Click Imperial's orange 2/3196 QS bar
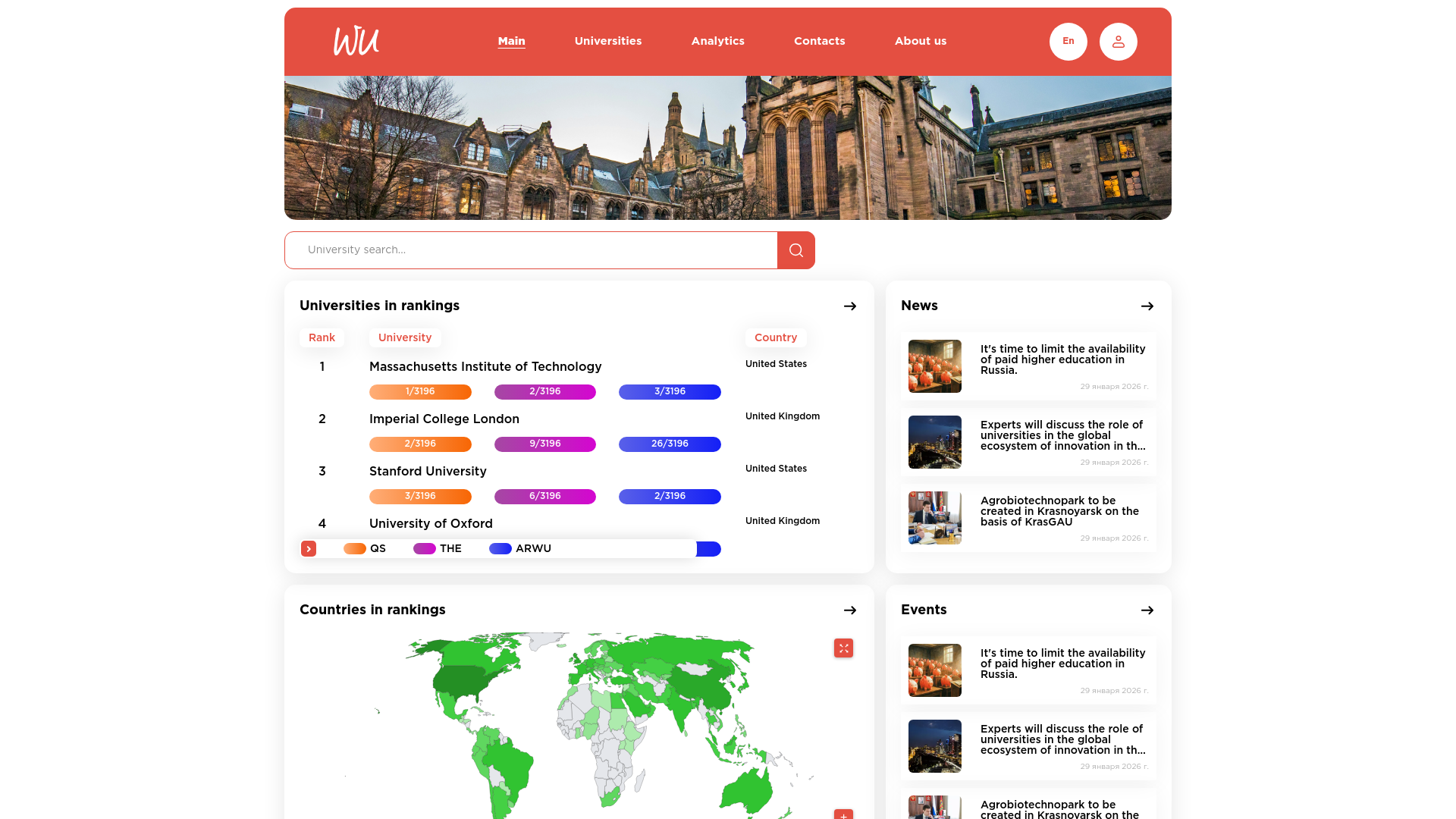The image size is (1456, 819). tap(420, 444)
